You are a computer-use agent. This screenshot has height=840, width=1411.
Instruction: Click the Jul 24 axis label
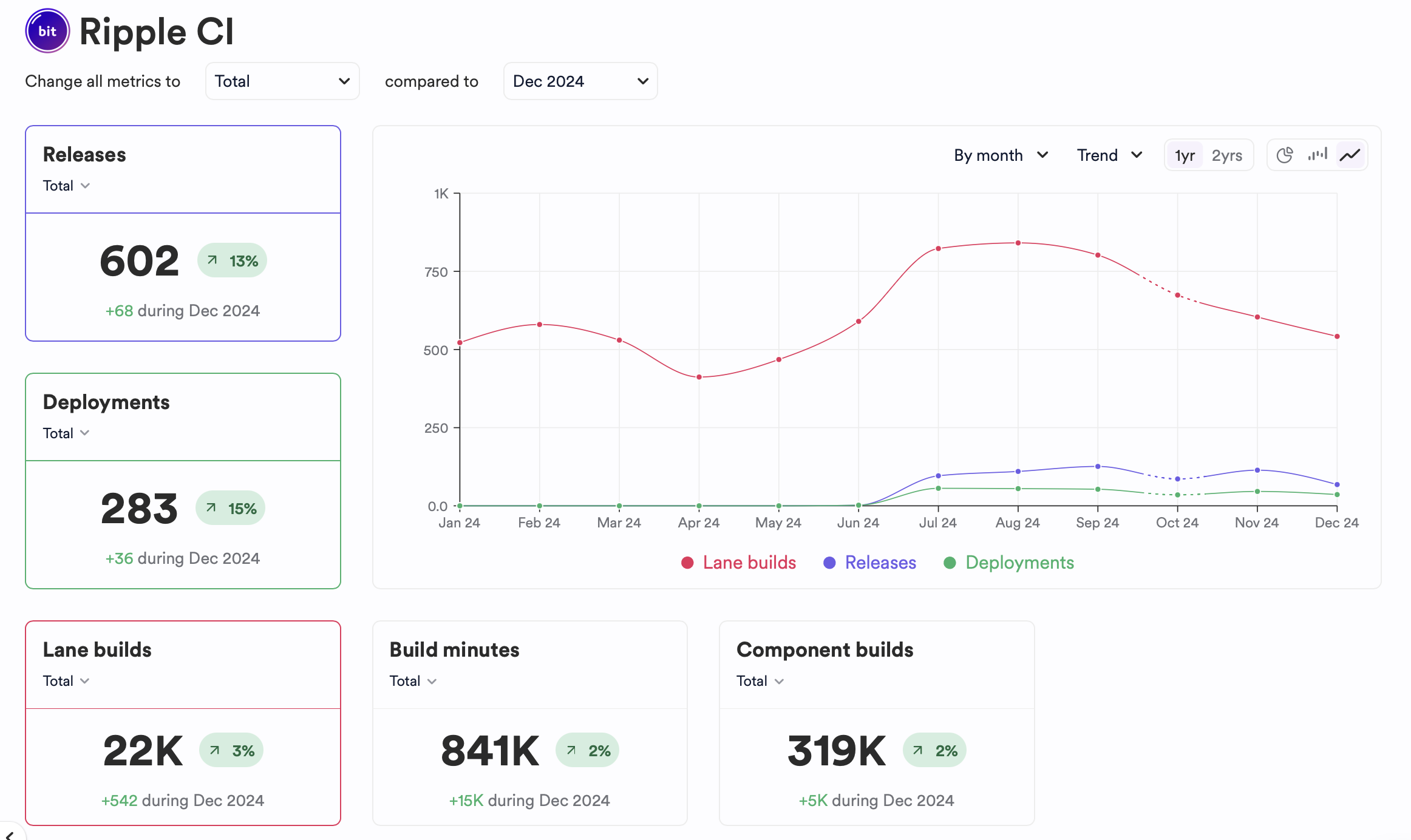pyautogui.click(x=938, y=523)
